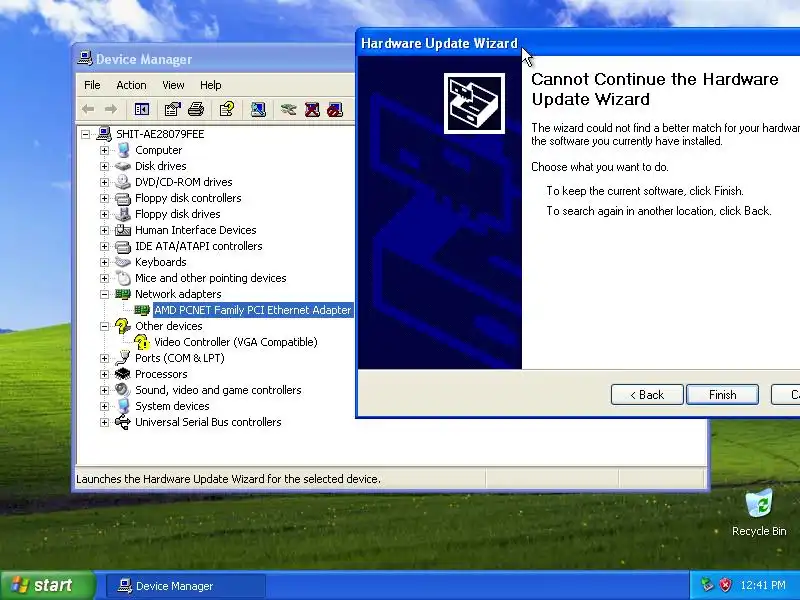Click the Human Interface Devices icon
The image size is (800, 600).
pos(123,230)
